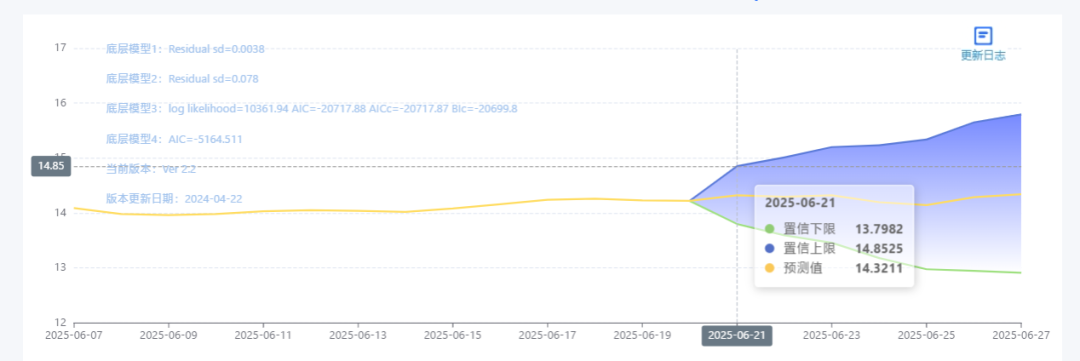
Task: Click the 14.8525 value in the tooltip
Action: (879, 249)
